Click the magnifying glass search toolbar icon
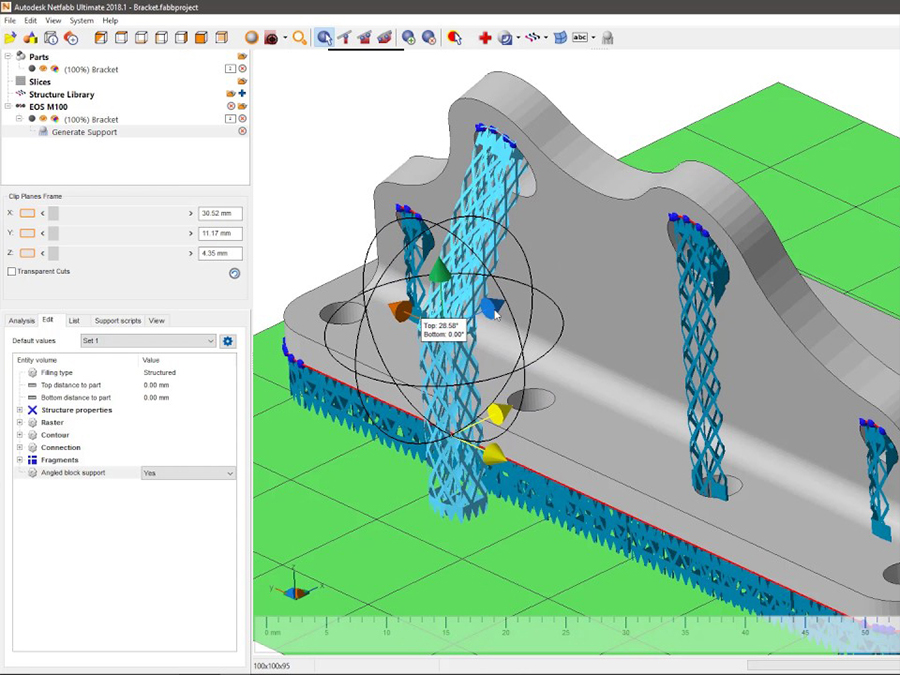Screen dimensions: 900x675 pos(299,38)
